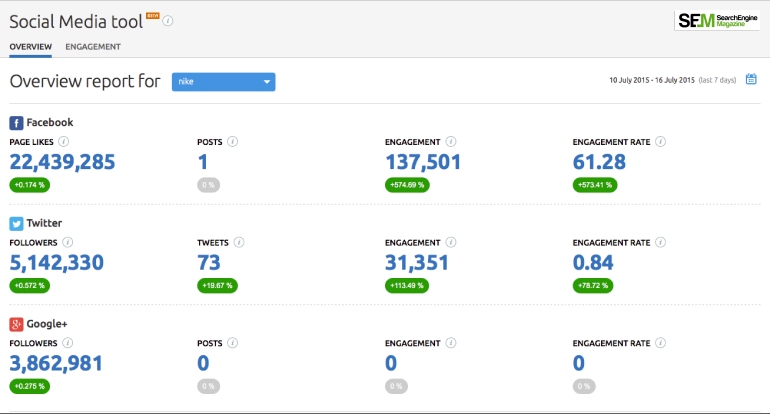Show info for Google+ Engagement
This screenshot has height=414, width=770.
(x=451, y=343)
